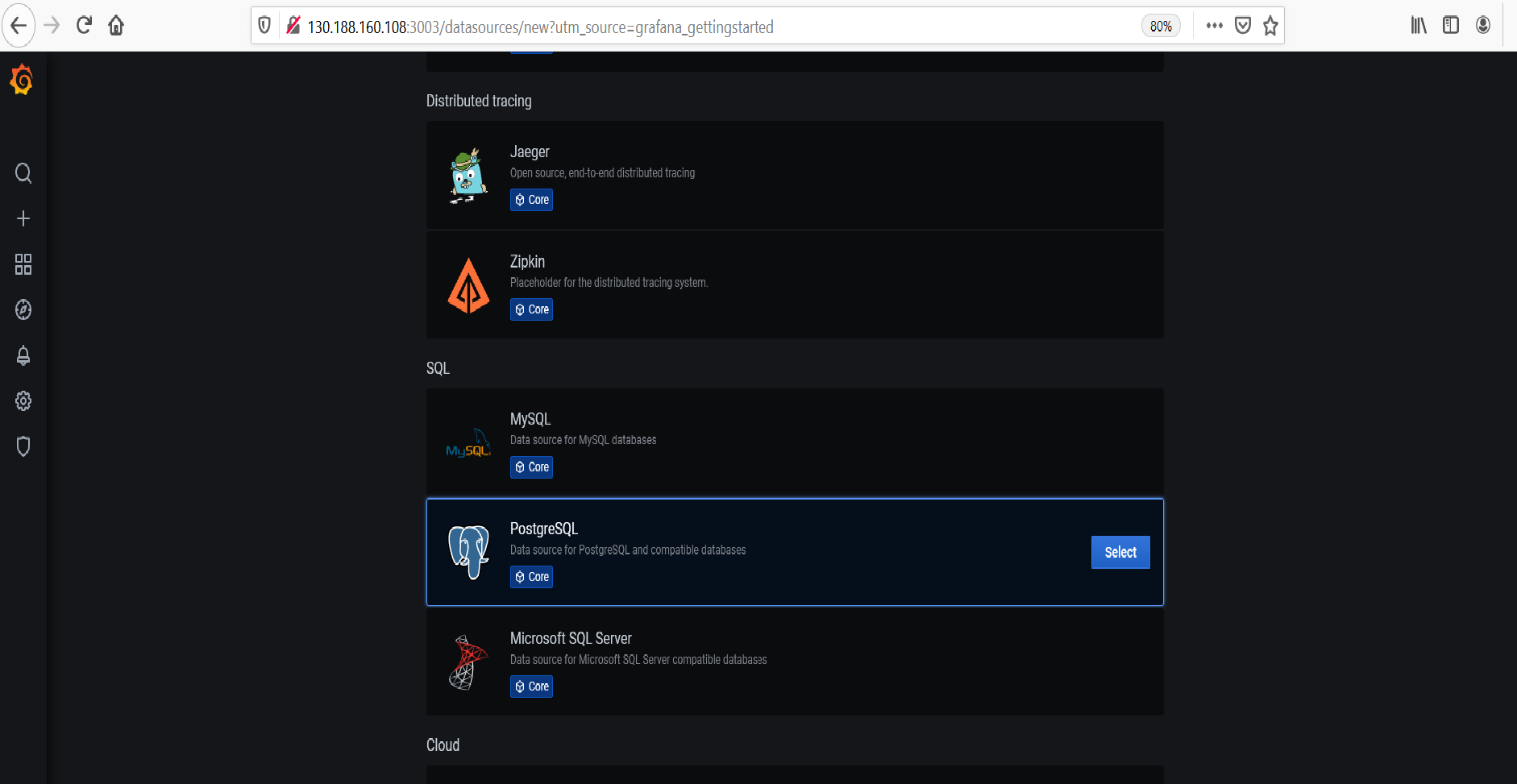This screenshot has width=1517, height=784.
Task: Open the Grafana home logo
Action: (22, 80)
